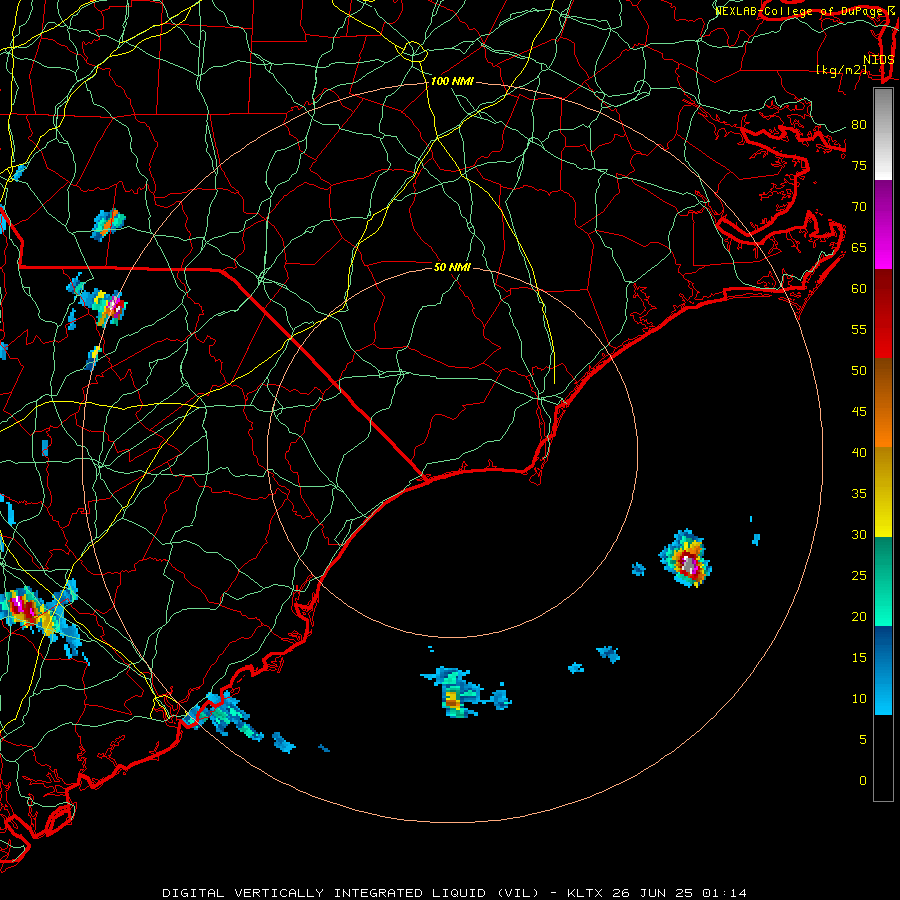Click the 100 NMI range ring label
Image resolution: width=900 pixels, height=900 pixels.
452,82
